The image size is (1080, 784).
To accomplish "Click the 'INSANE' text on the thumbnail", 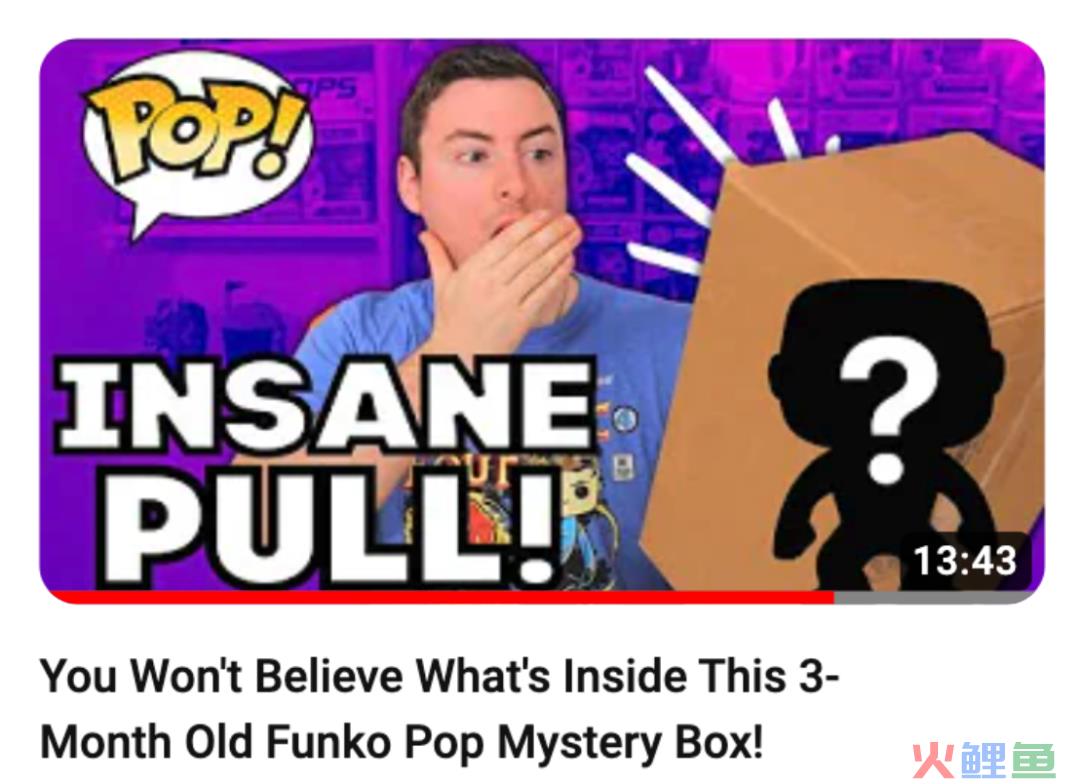I will coord(326,406).
